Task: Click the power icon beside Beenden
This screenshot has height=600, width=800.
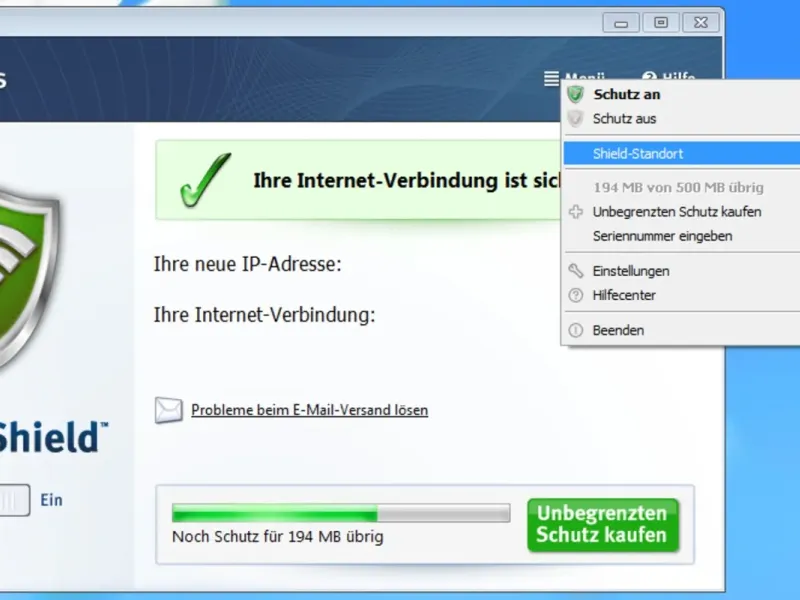Action: pos(576,331)
